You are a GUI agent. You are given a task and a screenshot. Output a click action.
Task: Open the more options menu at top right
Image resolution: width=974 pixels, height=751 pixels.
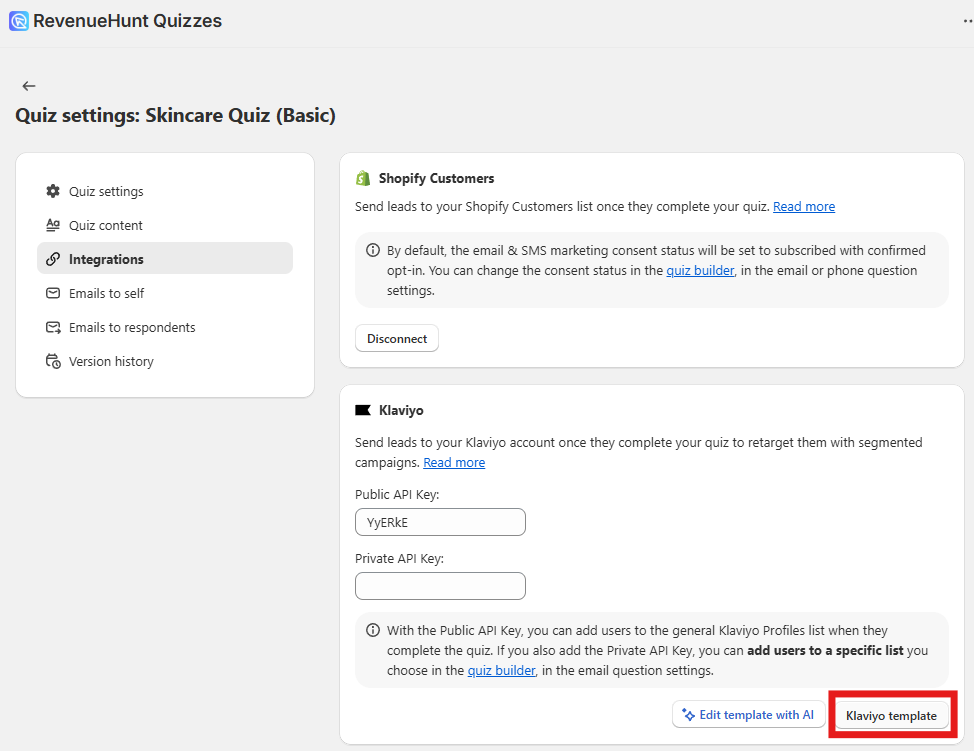click(968, 20)
